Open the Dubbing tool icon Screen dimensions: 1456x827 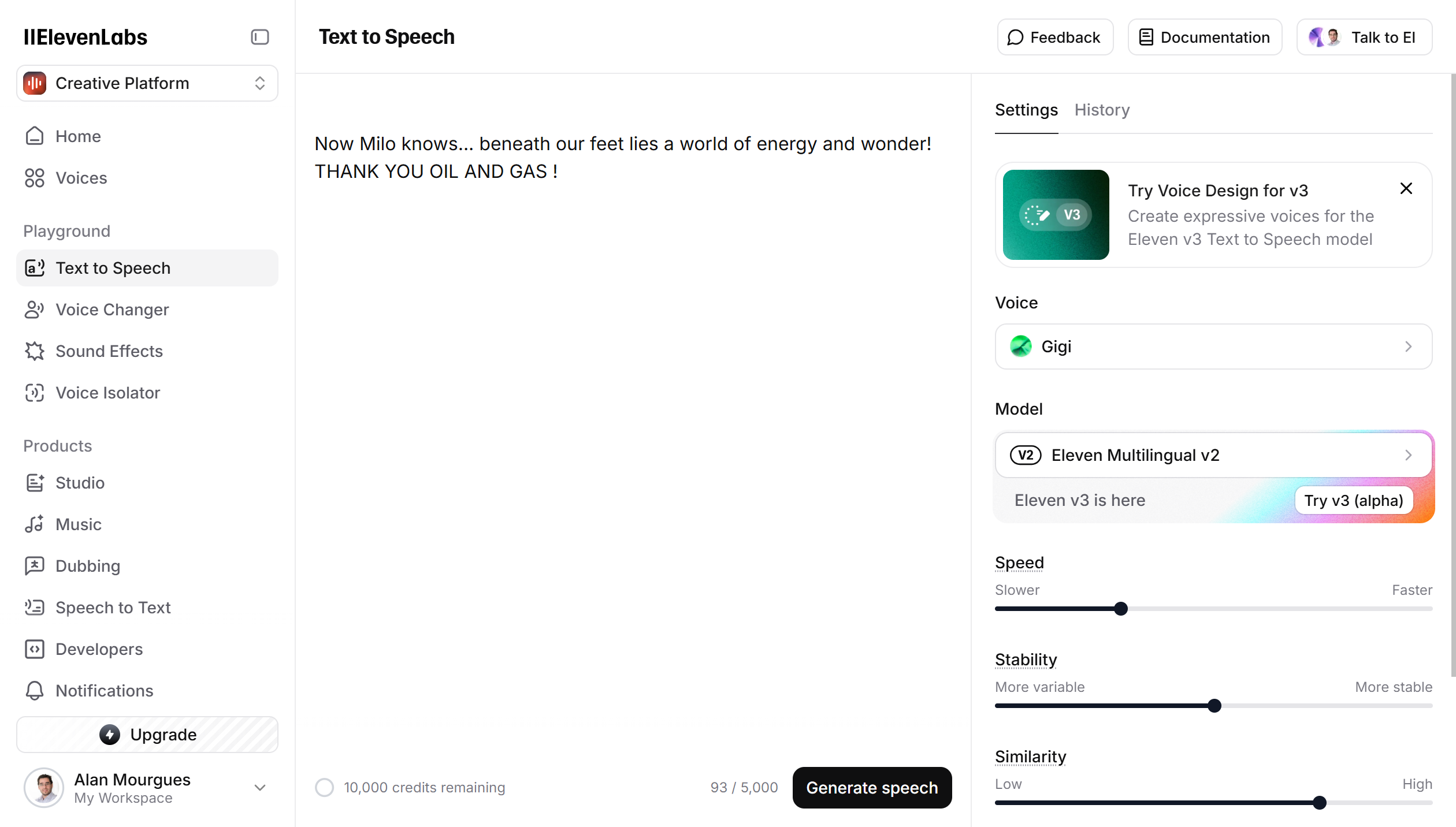35,566
